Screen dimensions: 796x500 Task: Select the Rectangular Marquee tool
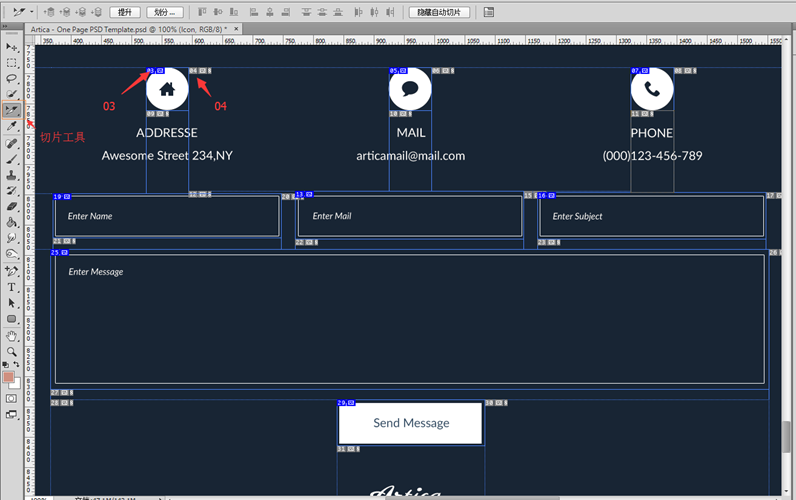[12, 63]
